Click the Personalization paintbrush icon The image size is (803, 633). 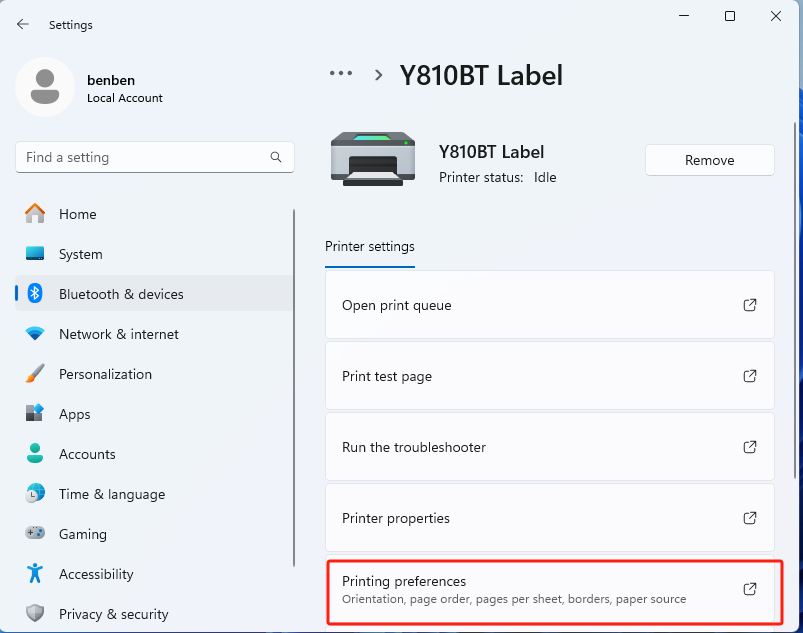tap(35, 374)
